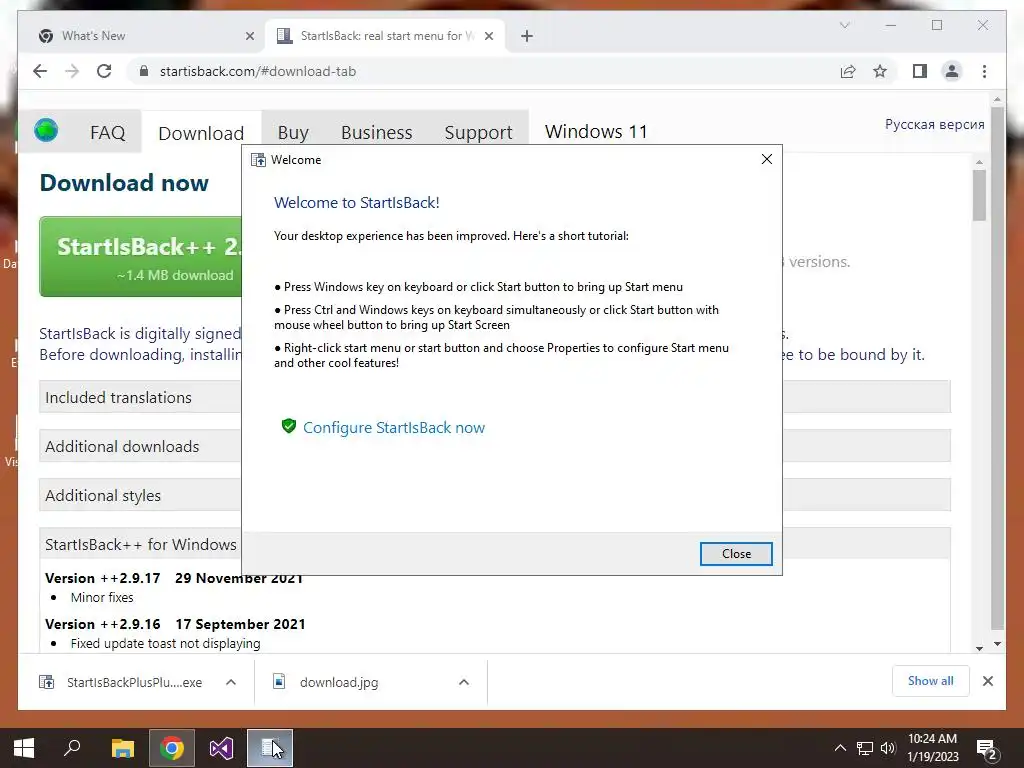The width and height of the screenshot is (1024, 768).
Task: Click the StartIsBackPlusPlu exe file icon
Action: 46,682
